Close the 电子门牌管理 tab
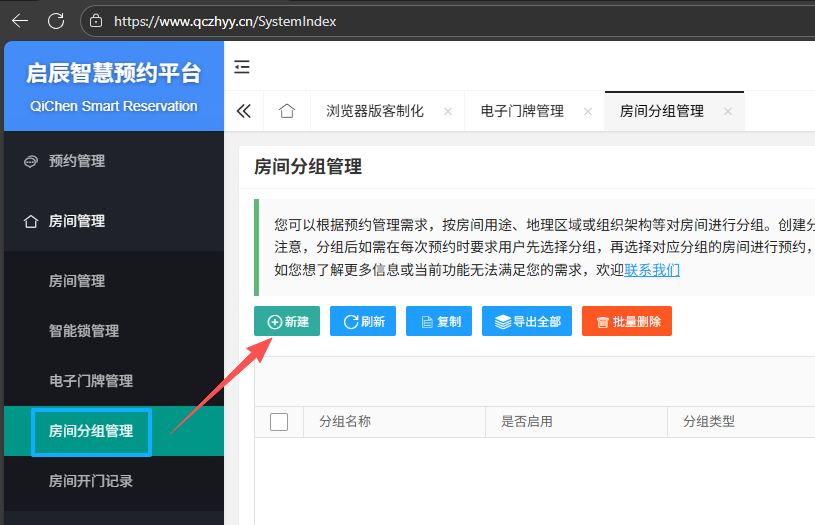The width and height of the screenshot is (815, 525). click(x=587, y=112)
